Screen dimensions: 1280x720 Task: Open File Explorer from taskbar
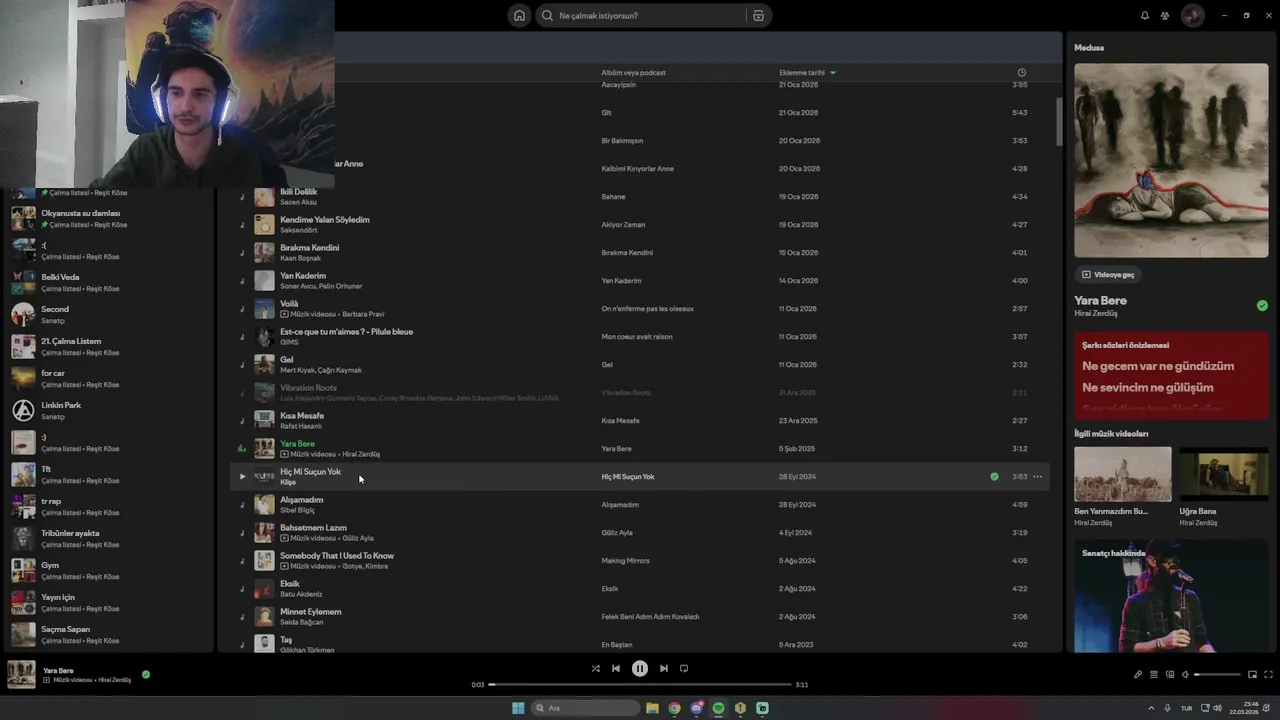652,708
